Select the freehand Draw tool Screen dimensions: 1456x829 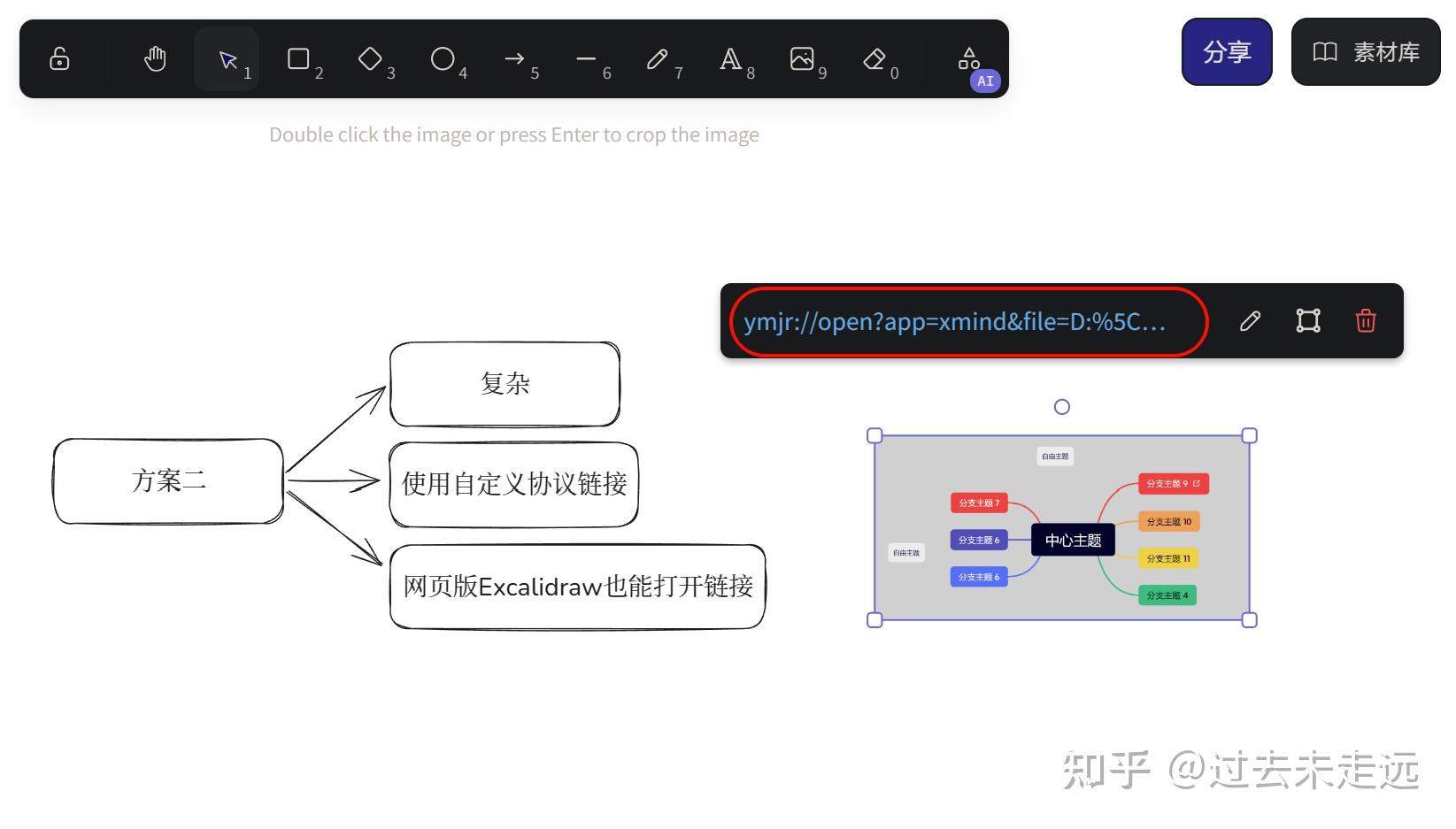[x=658, y=59]
